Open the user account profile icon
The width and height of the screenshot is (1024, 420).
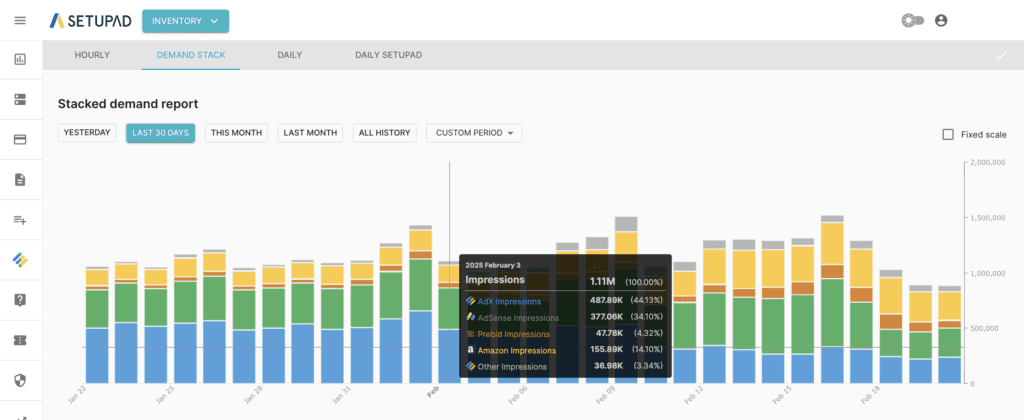coord(941,20)
